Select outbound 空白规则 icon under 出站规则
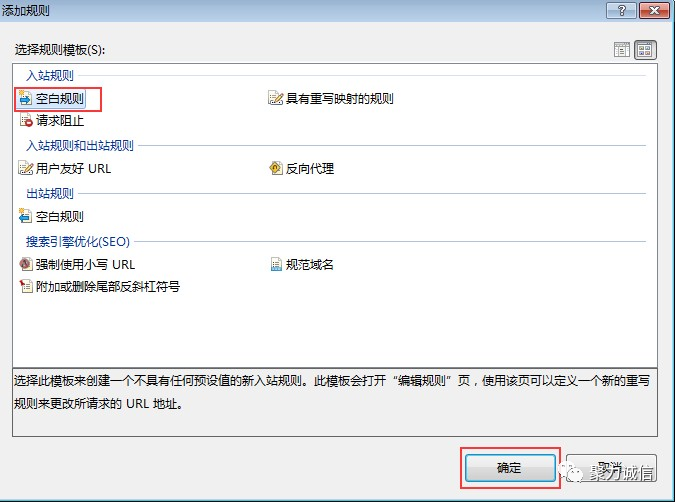The height and width of the screenshot is (502, 675). pyautogui.click(x=25, y=216)
